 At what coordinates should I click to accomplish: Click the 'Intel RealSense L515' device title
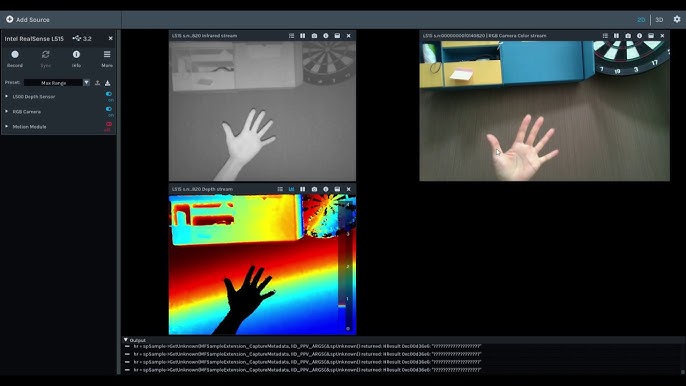pos(34,39)
